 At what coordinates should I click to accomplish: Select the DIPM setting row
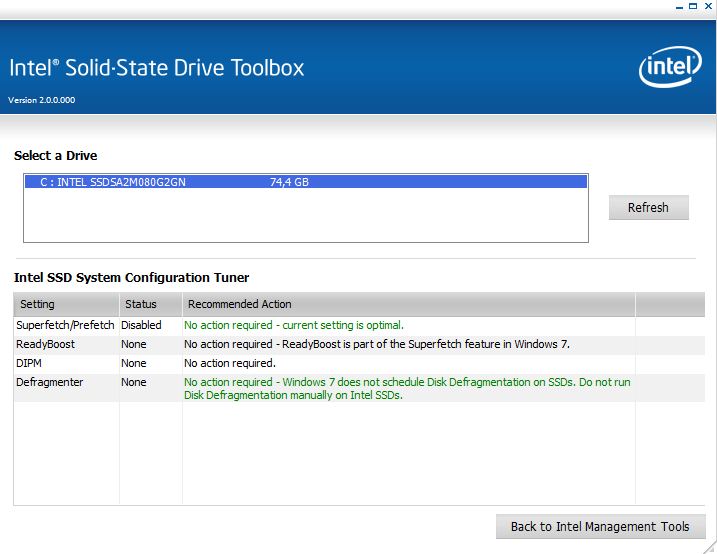point(359,363)
